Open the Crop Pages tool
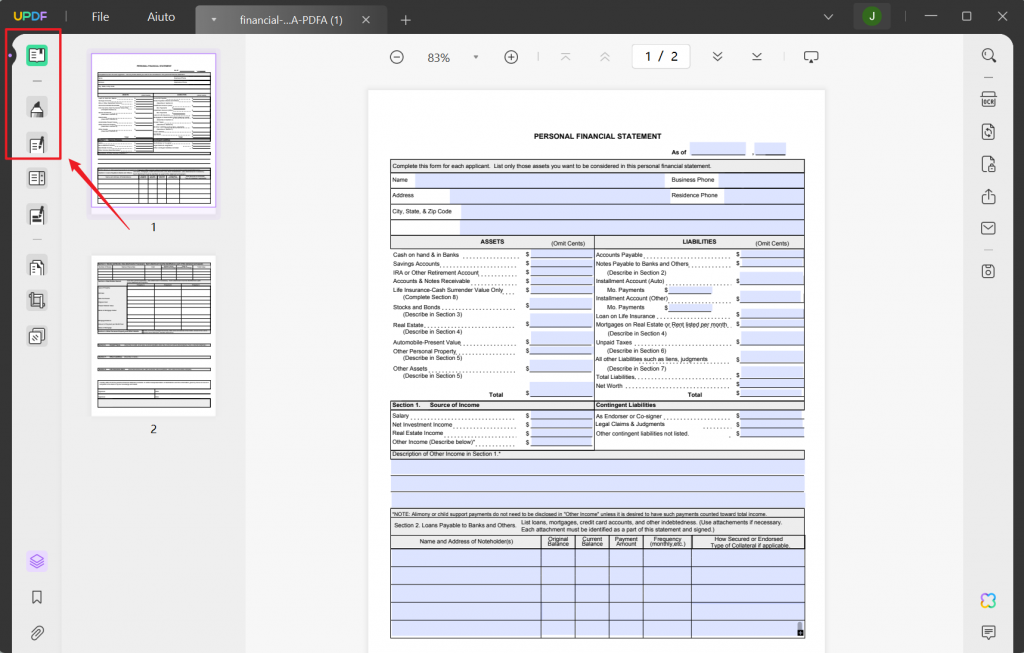Viewport: 1024px width, 653px height. [36, 301]
